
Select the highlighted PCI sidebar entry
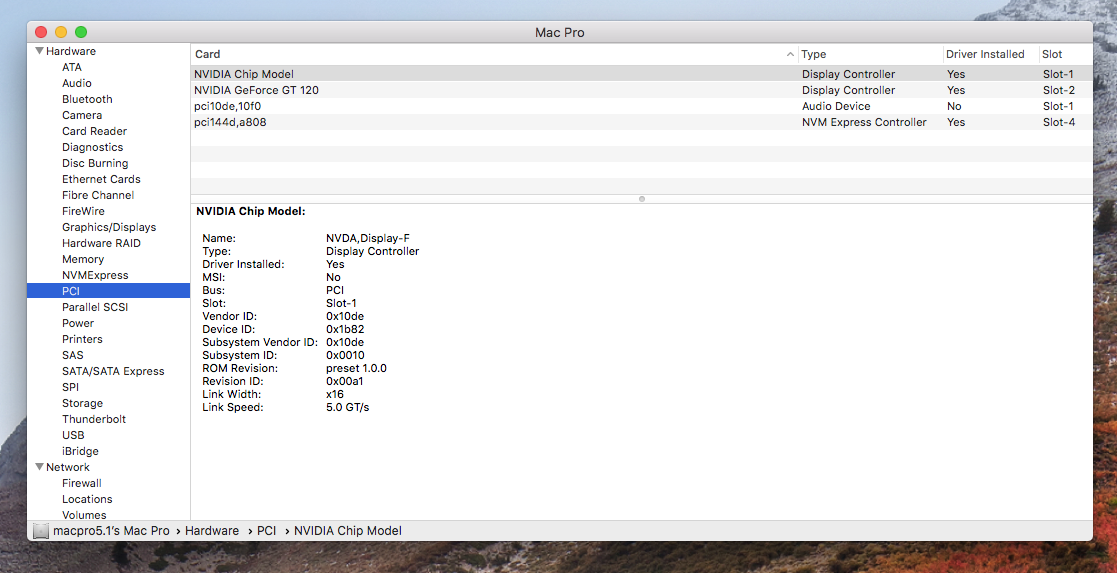[108, 291]
